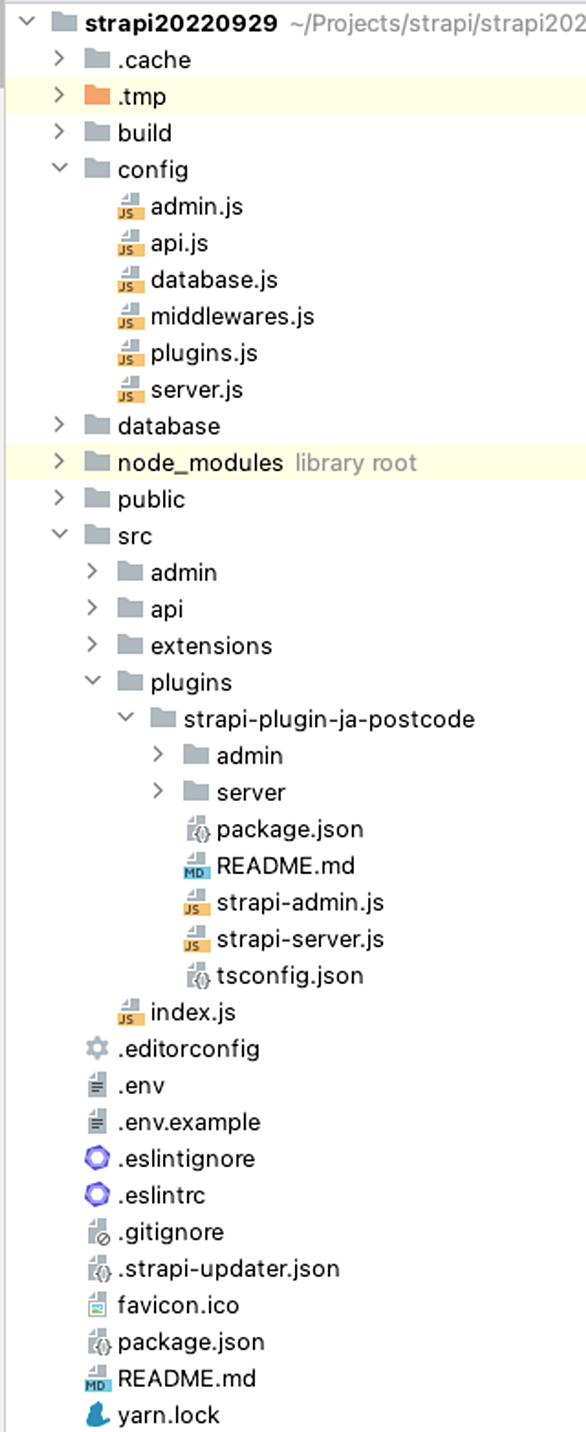This screenshot has height=1432, width=586.
Task: Click the .eslintrc ESLint icon
Action: point(97,1195)
